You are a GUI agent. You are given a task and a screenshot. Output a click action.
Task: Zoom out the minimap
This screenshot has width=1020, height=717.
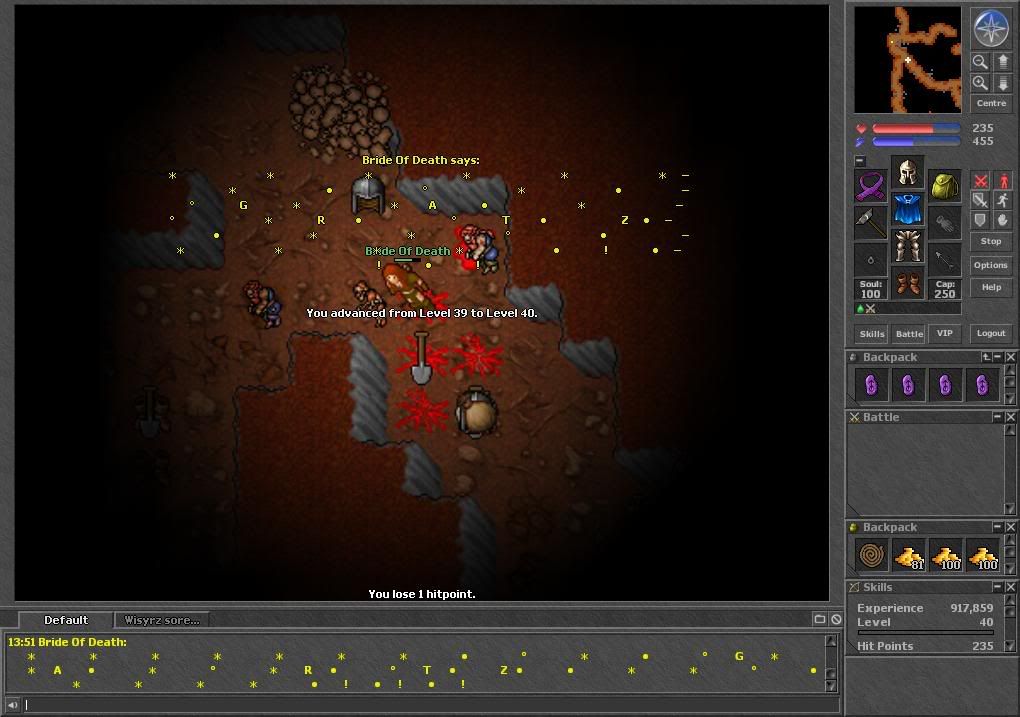pyautogui.click(x=980, y=62)
